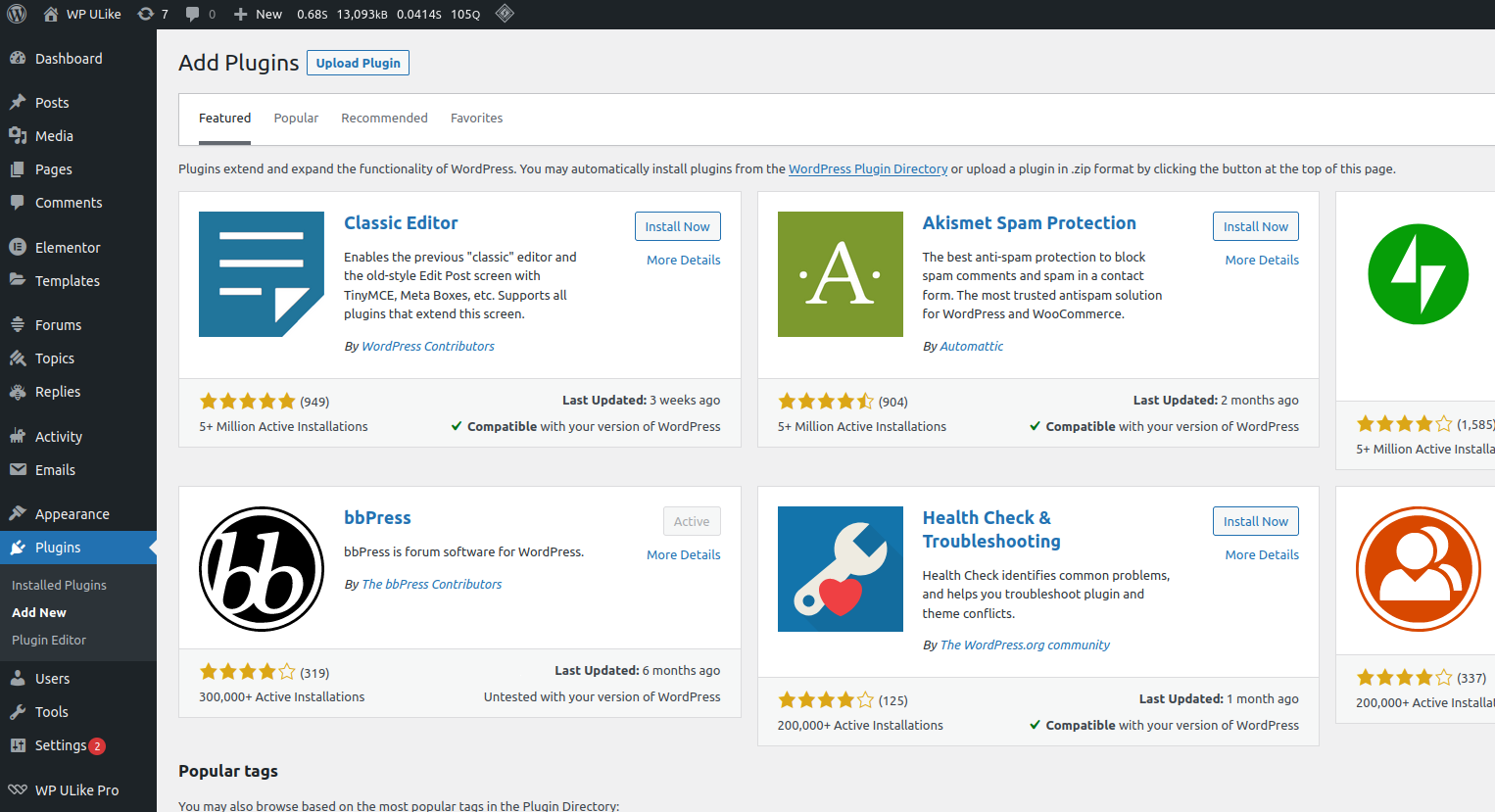1495x812 pixels.
Task: Open Forums in the sidebar
Action: click(78, 324)
